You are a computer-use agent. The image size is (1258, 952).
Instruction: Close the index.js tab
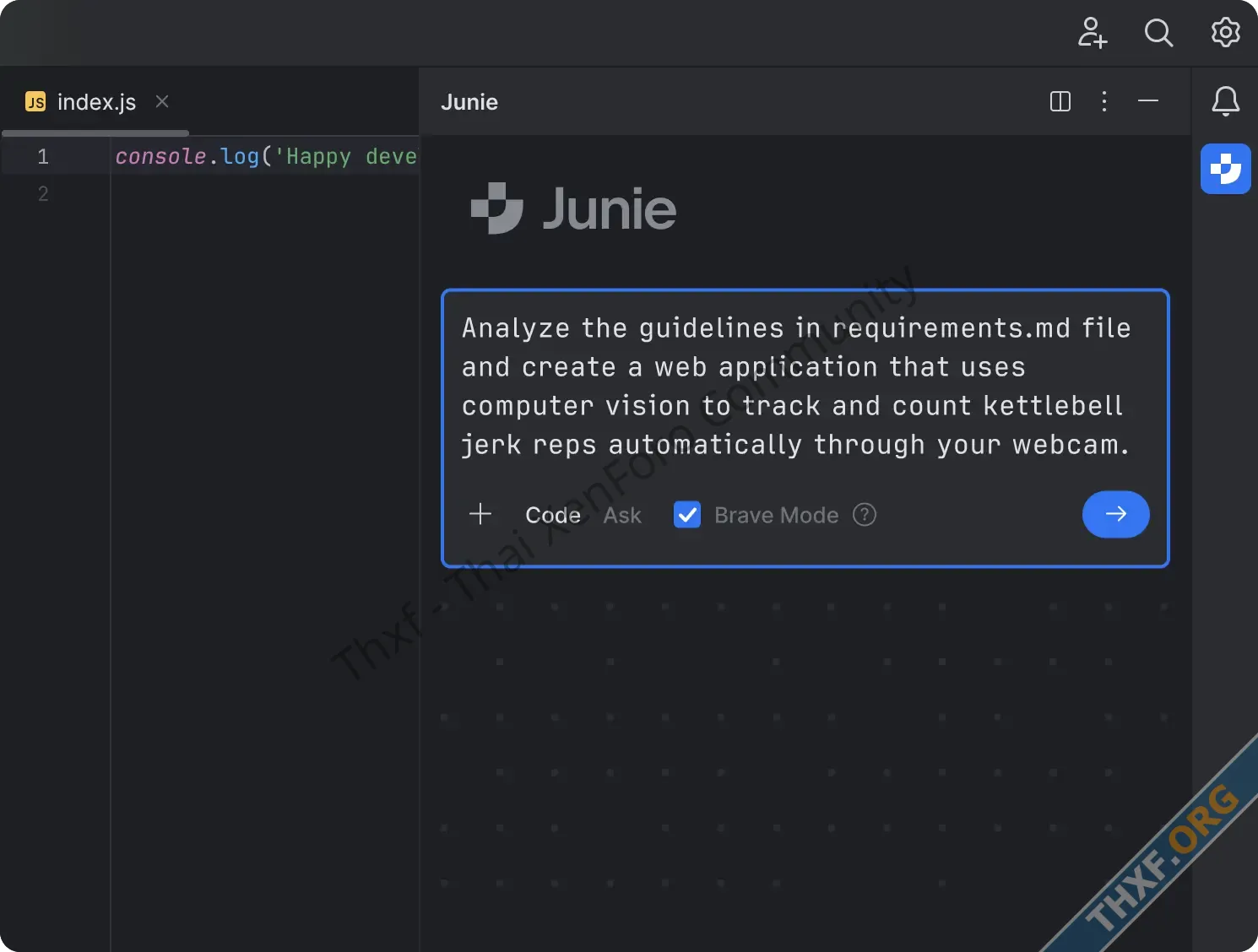[x=162, y=101]
